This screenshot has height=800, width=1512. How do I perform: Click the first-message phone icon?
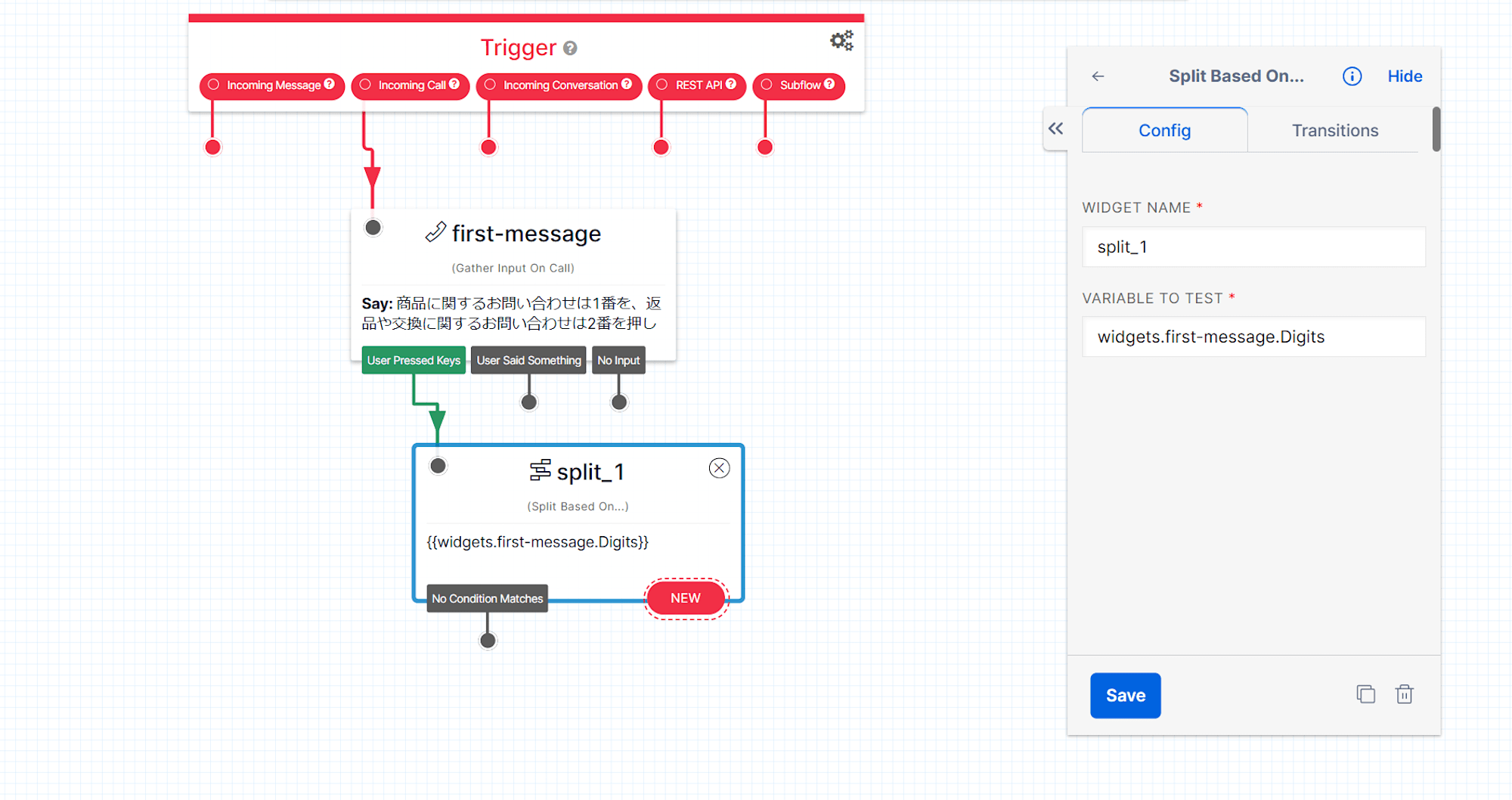pyautogui.click(x=435, y=232)
